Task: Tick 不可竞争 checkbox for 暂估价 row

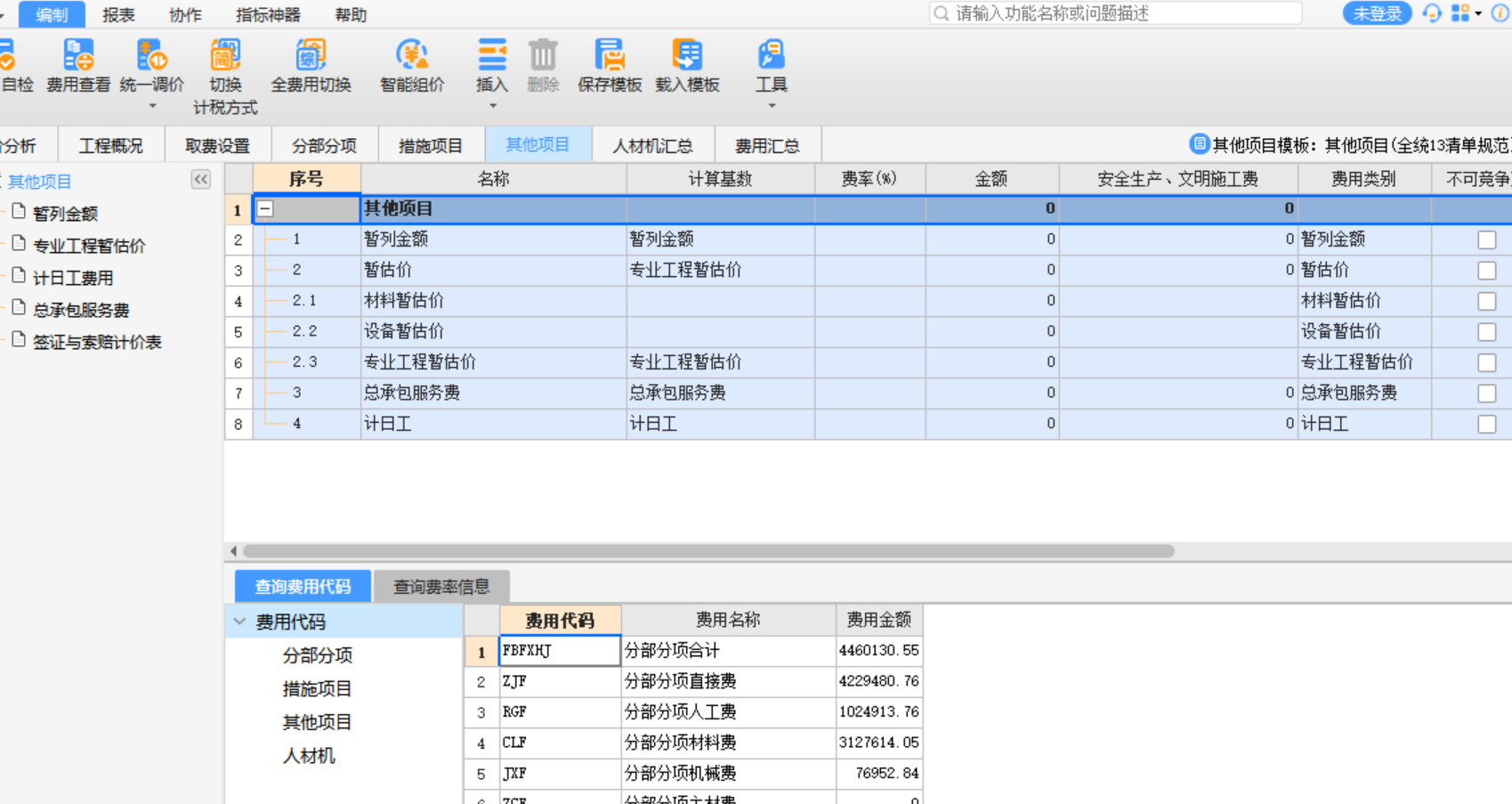Action: pos(1486,270)
